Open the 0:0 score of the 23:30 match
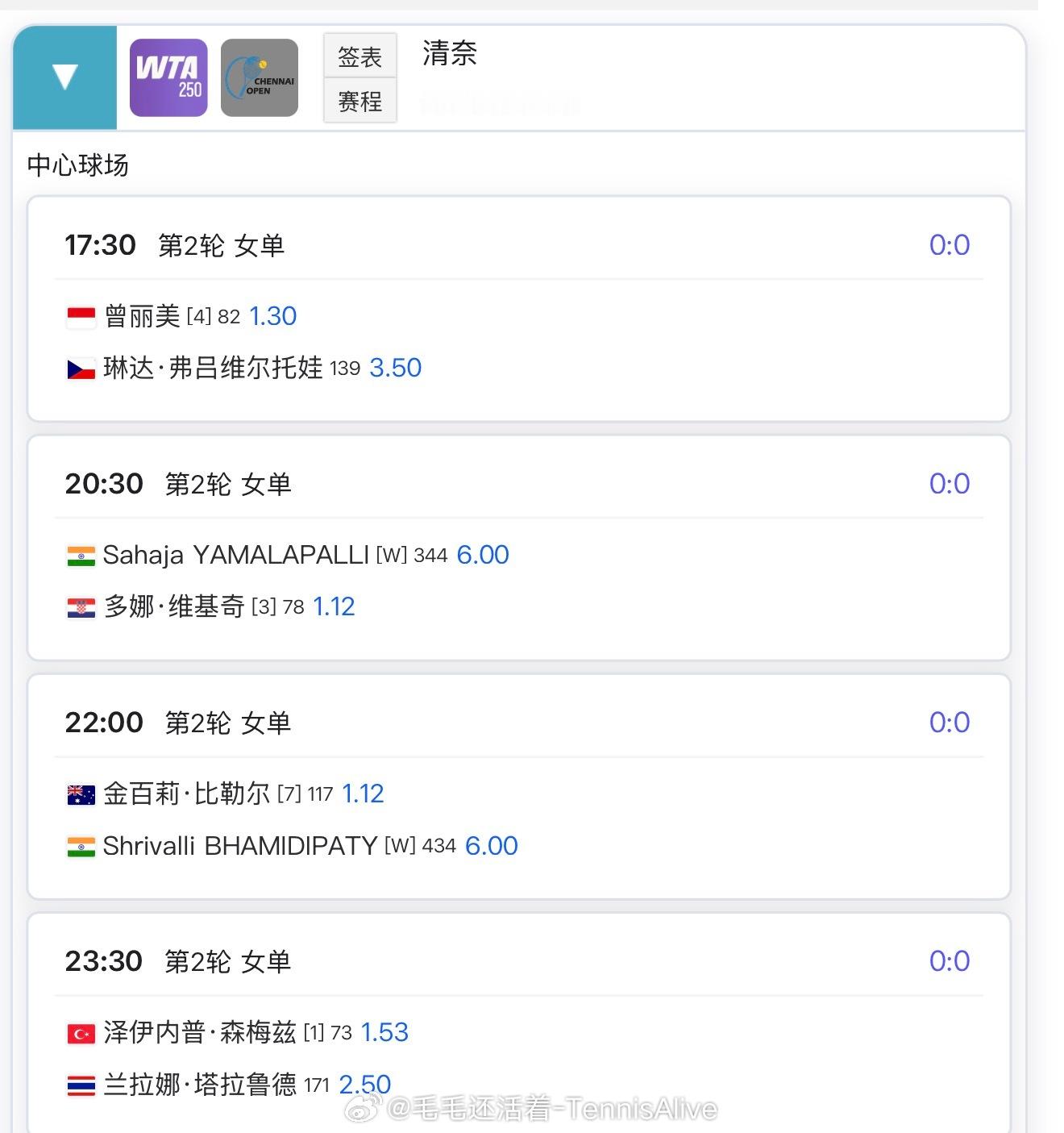The image size is (1064, 1133). (x=950, y=960)
